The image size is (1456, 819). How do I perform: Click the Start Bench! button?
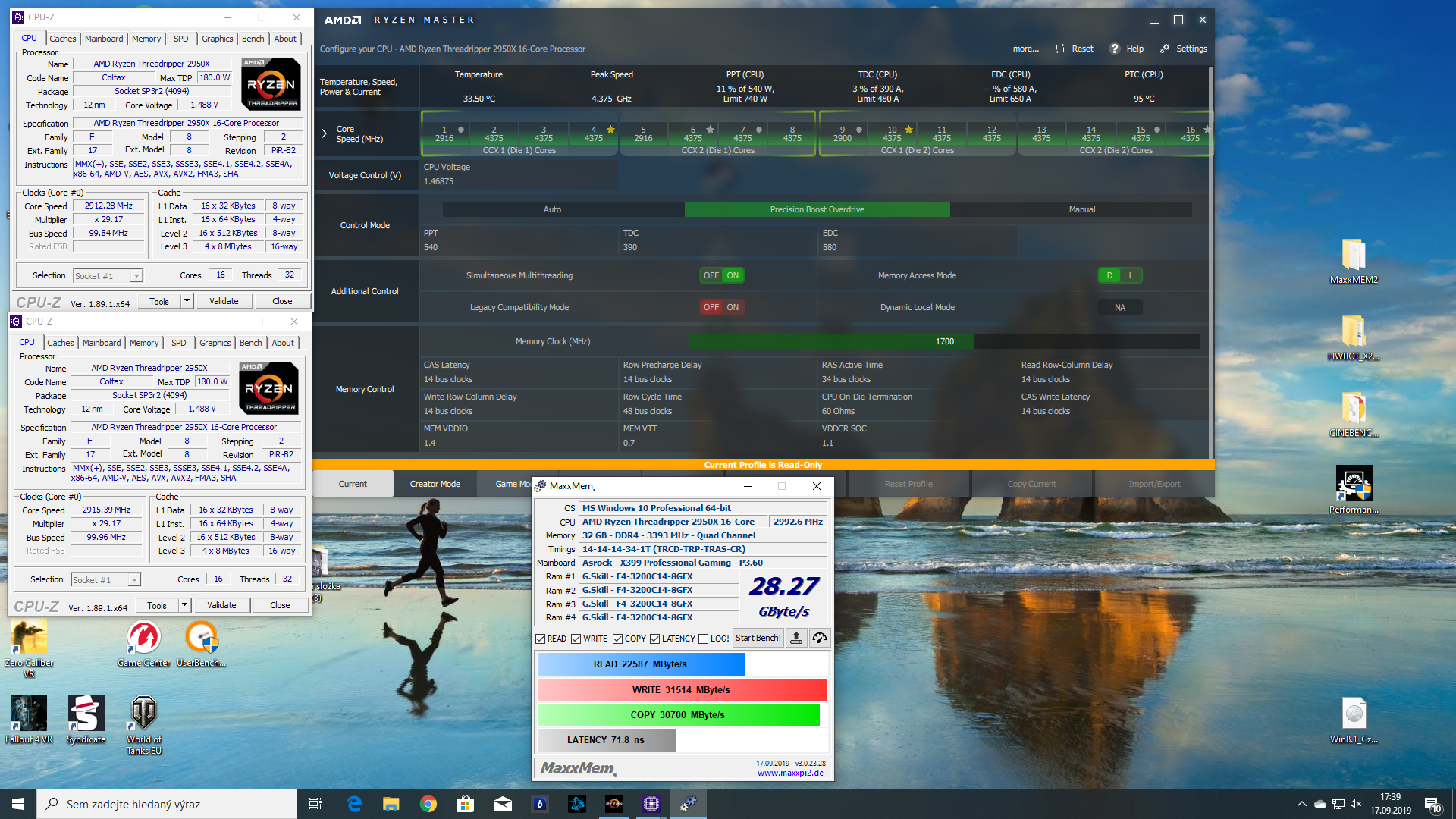point(758,639)
